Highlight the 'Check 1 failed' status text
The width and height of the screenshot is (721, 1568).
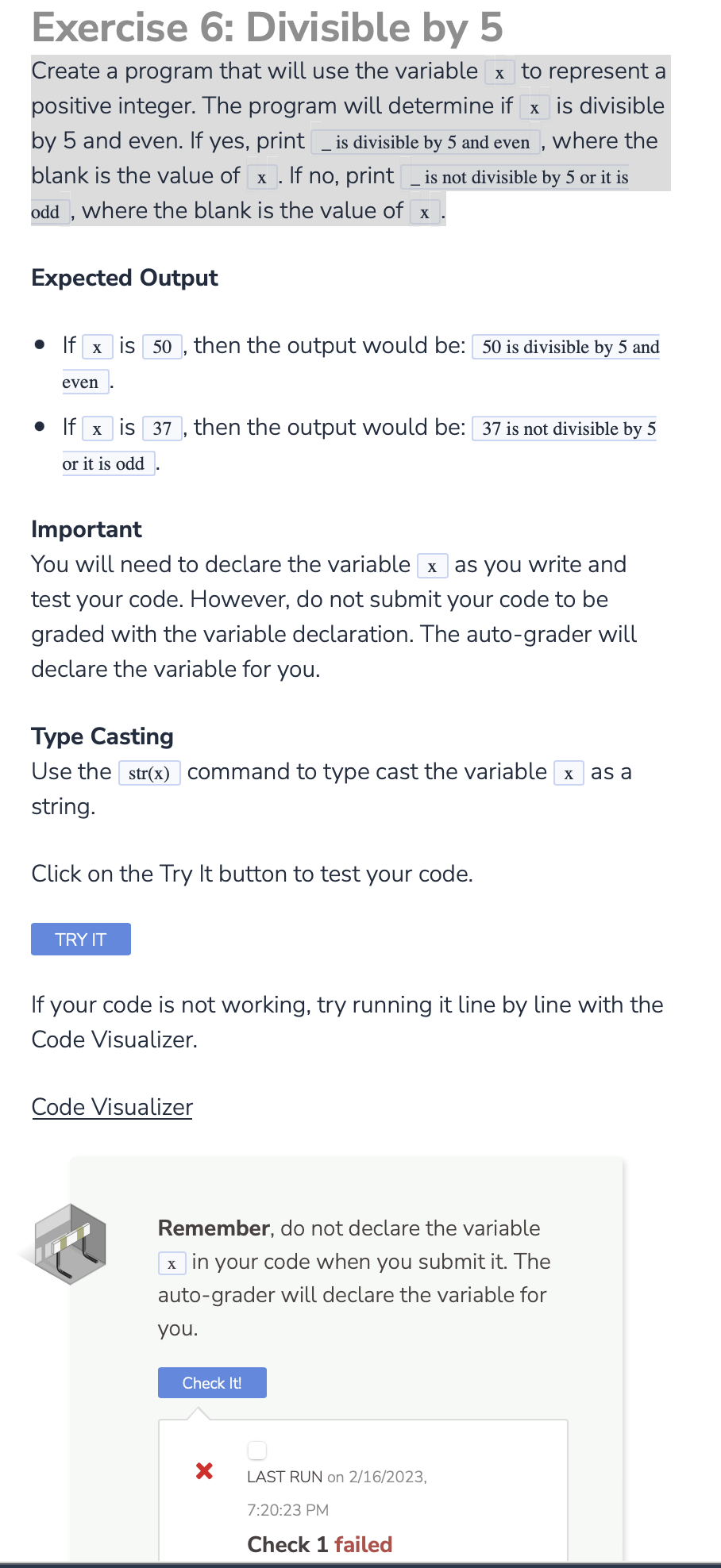320,1544
